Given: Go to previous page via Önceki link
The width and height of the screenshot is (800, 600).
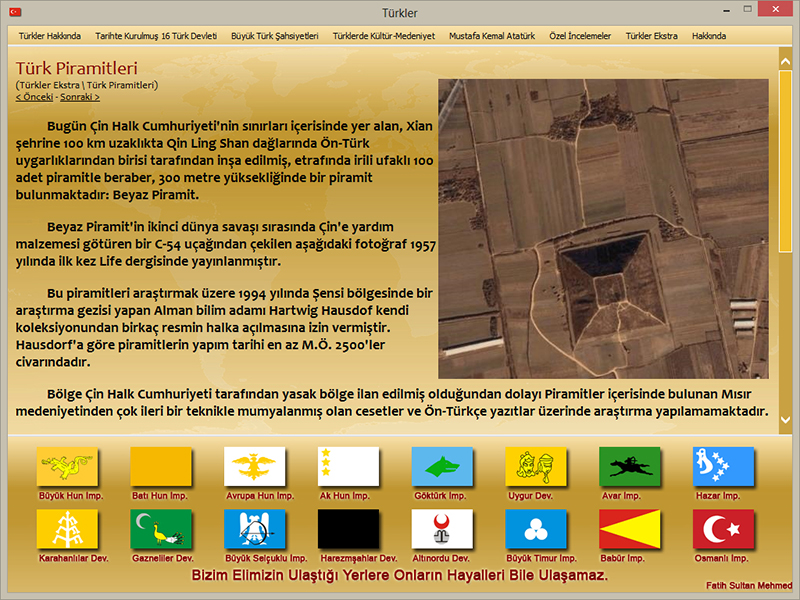Looking at the screenshot, I should (34, 97).
